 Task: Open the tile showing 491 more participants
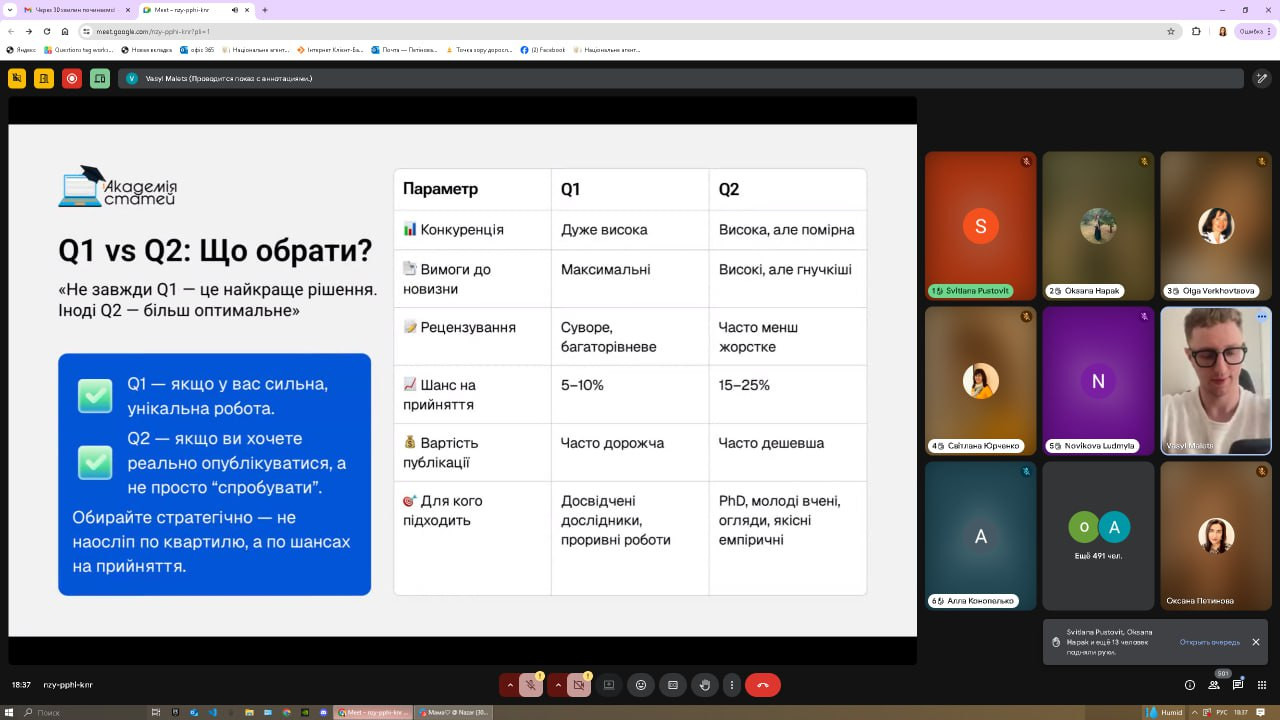pyautogui.click(x=1098, y=536)
